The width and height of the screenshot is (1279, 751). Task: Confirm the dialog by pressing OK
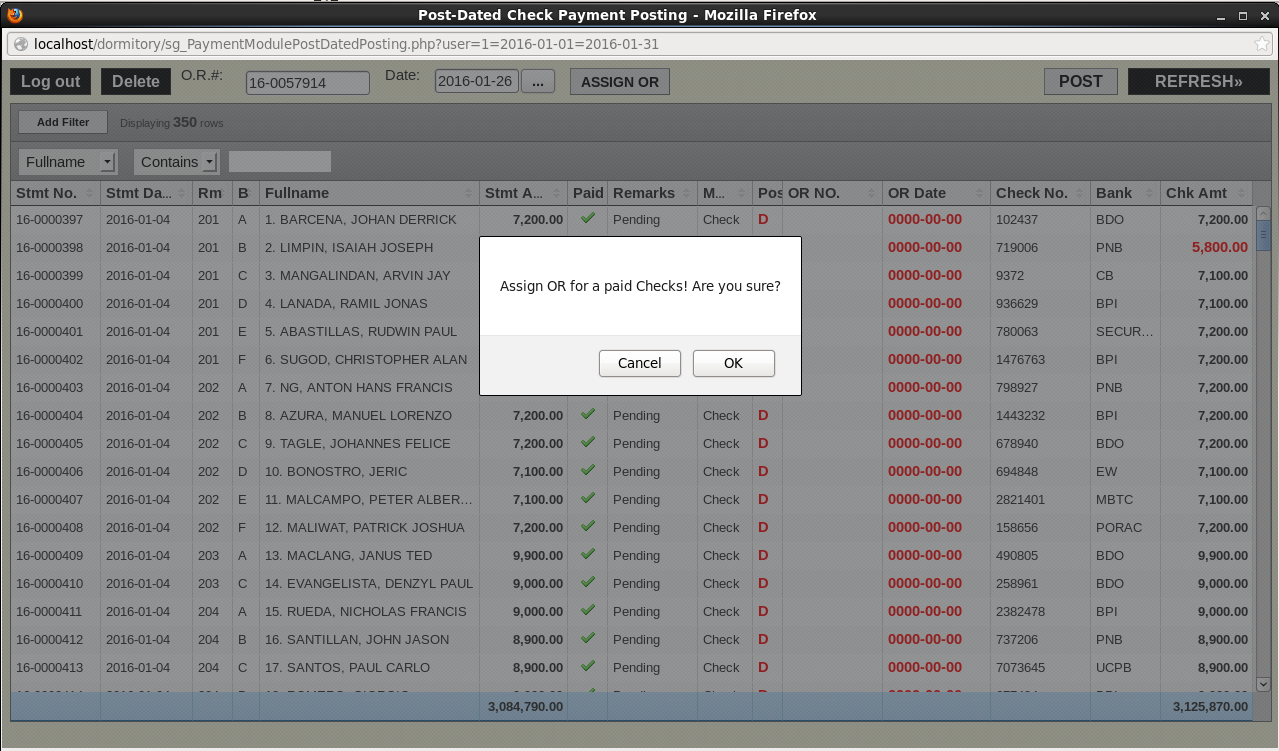[x=733, y=363]
